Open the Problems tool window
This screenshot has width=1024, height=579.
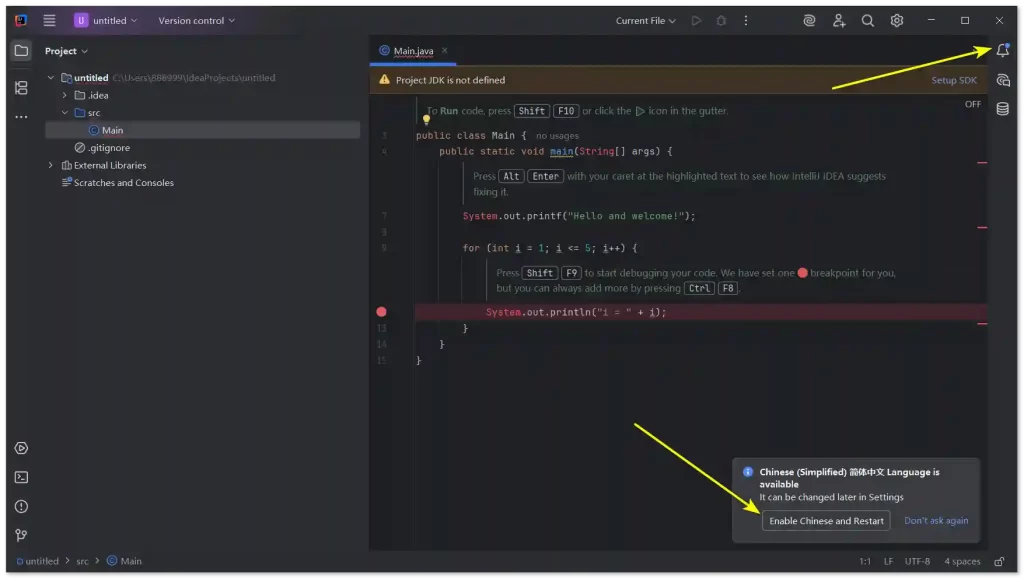[x=21, y=506]
